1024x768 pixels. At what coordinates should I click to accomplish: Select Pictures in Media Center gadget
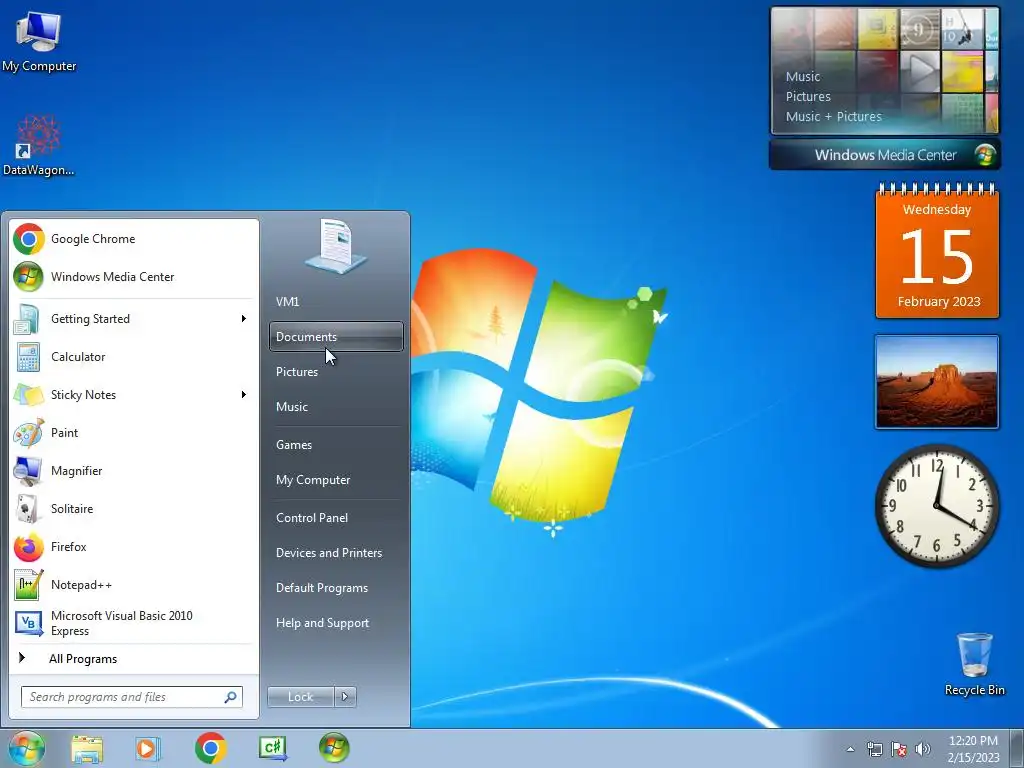tap(808, 97)
